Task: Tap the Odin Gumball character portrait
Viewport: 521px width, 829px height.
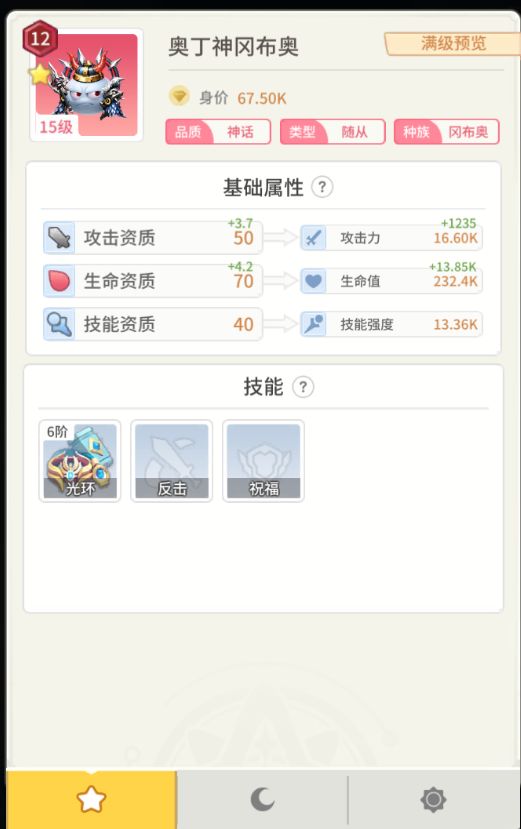Action: coord(86,85)
